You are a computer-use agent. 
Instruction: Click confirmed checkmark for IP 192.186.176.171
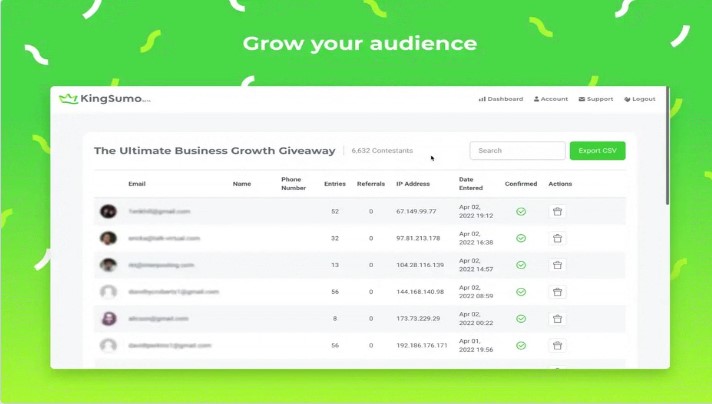(x=521, y=345)
